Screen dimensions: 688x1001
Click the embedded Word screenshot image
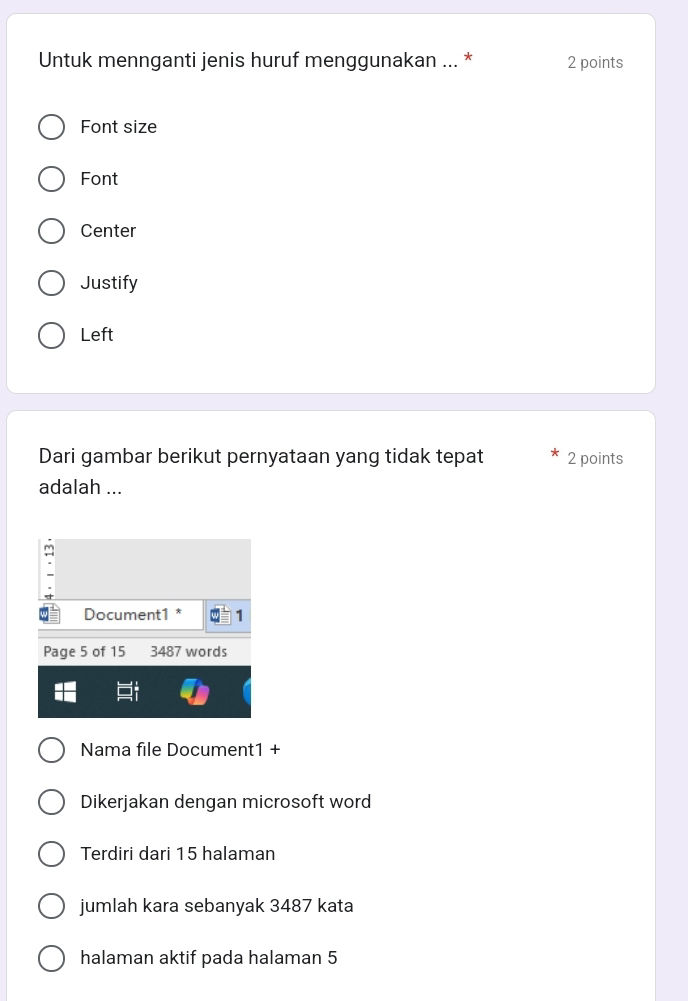(144, 628)
